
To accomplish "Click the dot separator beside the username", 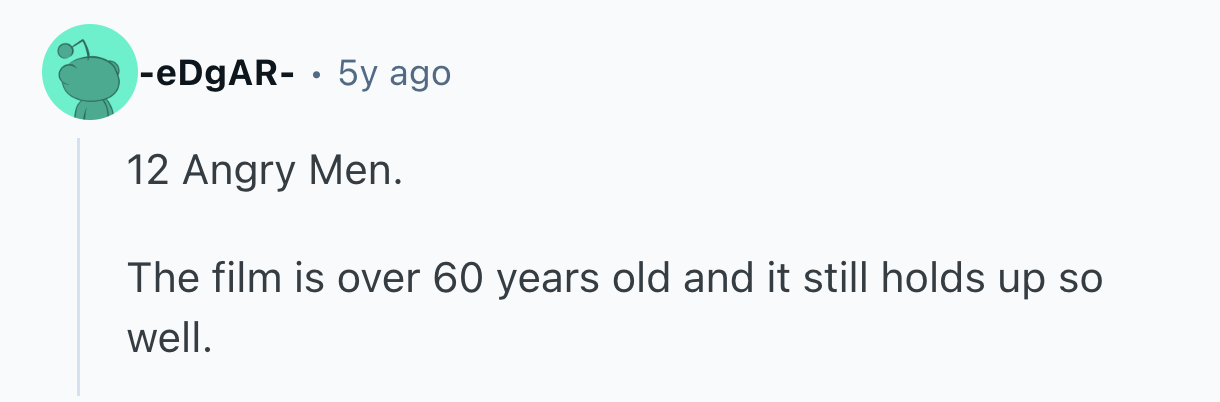I will coord(316,74).
